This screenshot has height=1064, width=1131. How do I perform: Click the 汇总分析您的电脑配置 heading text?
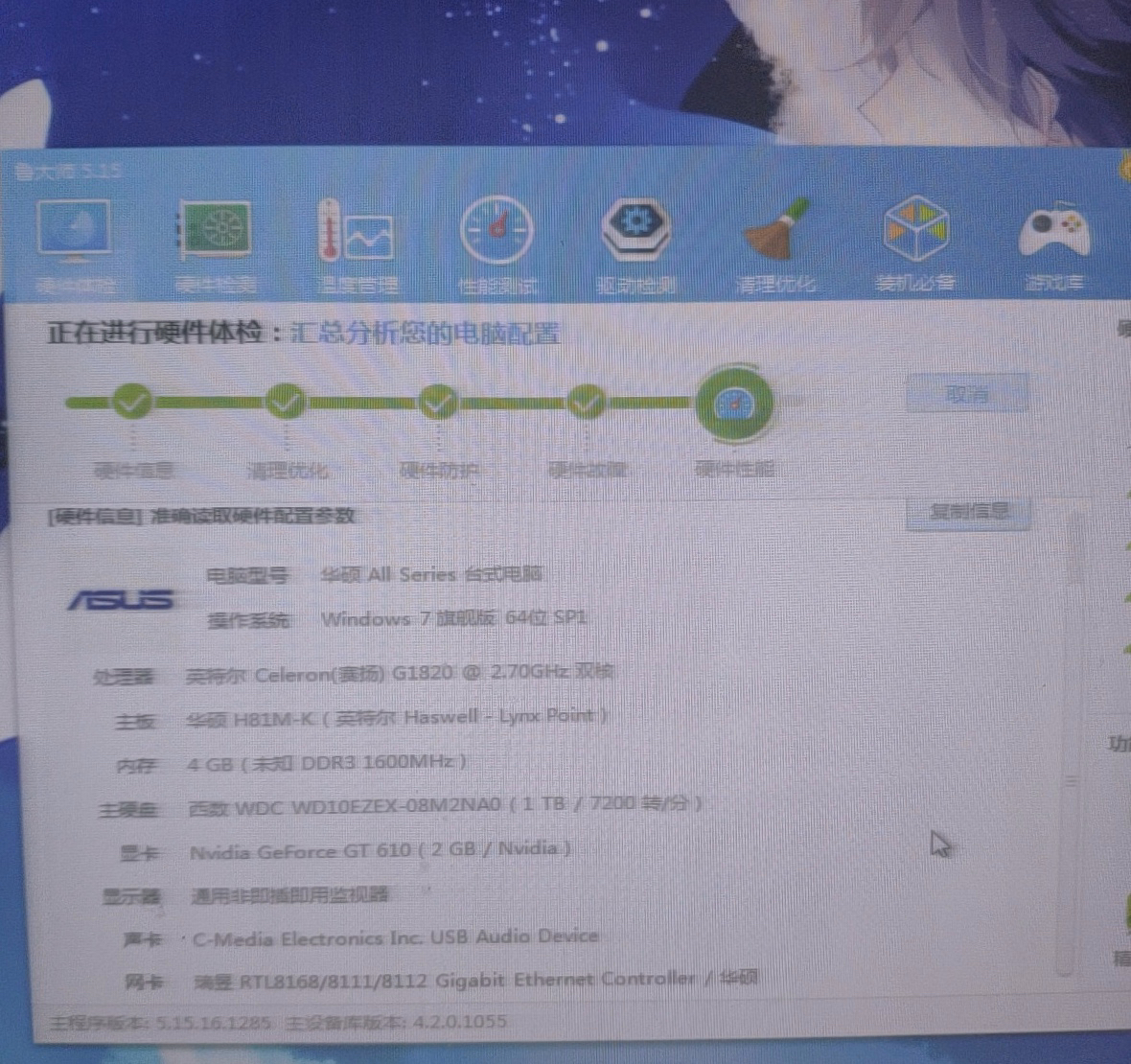point(425,334)
